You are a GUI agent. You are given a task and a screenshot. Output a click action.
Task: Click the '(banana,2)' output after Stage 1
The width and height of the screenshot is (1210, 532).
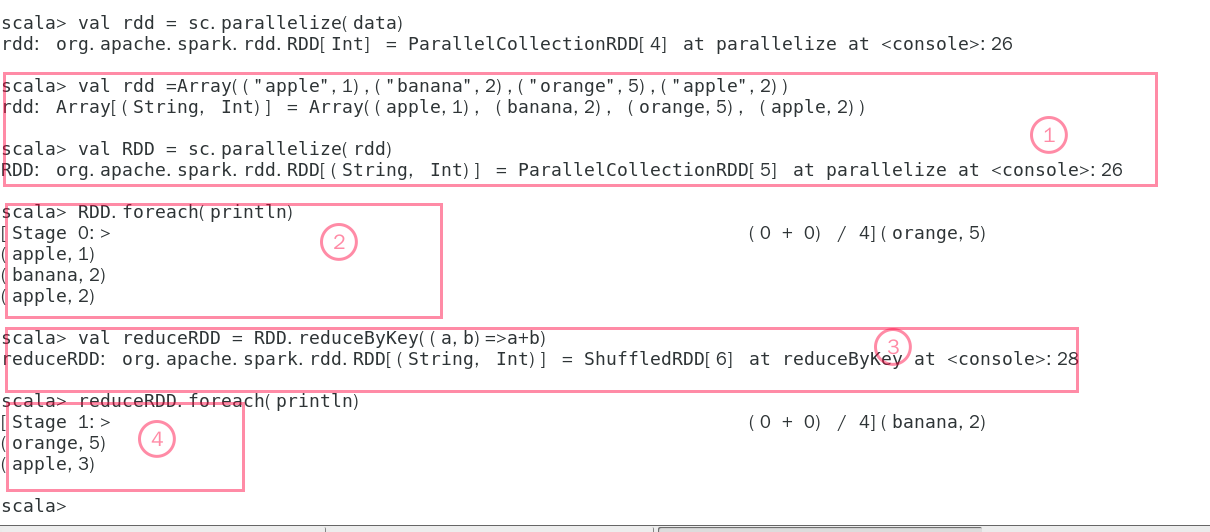(933, 422)
